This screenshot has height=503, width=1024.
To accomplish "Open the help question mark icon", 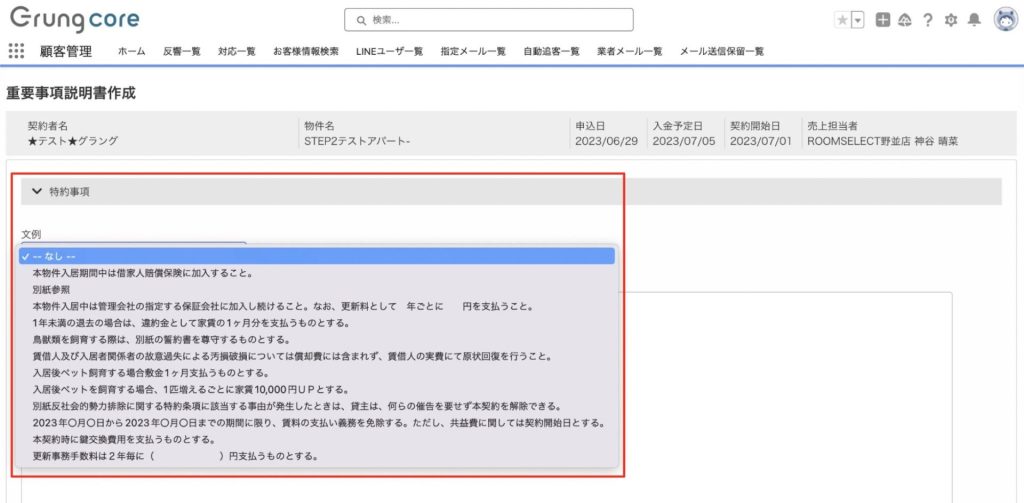I will [928, 20].
